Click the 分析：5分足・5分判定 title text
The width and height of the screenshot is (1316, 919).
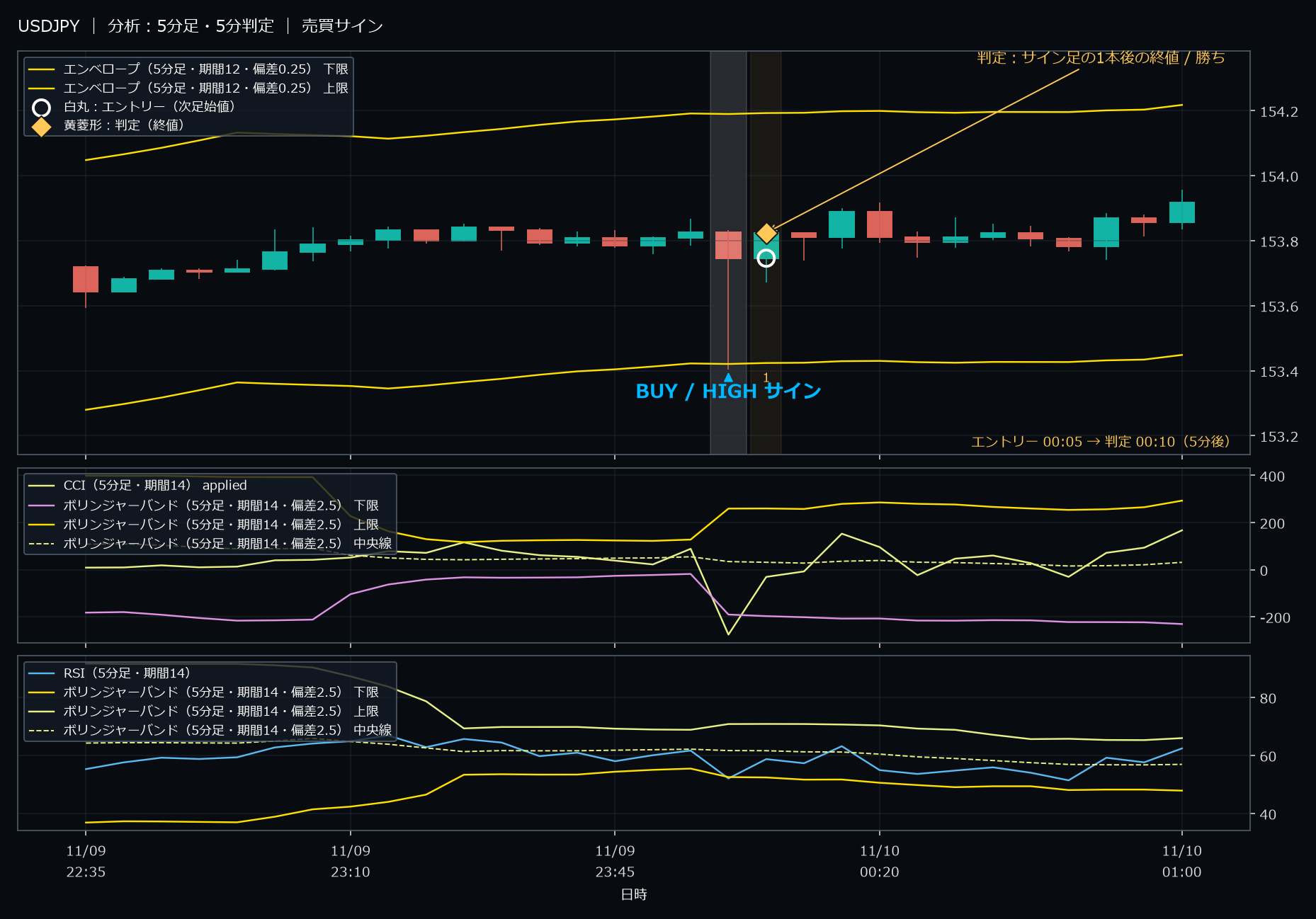(191, 26)
